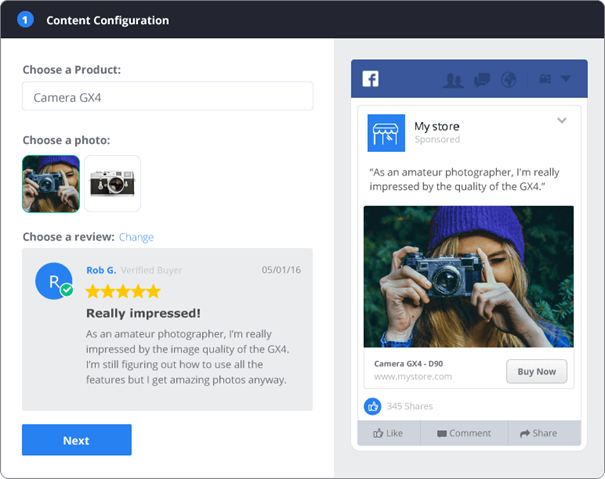Click the Next button

point(76,440)
